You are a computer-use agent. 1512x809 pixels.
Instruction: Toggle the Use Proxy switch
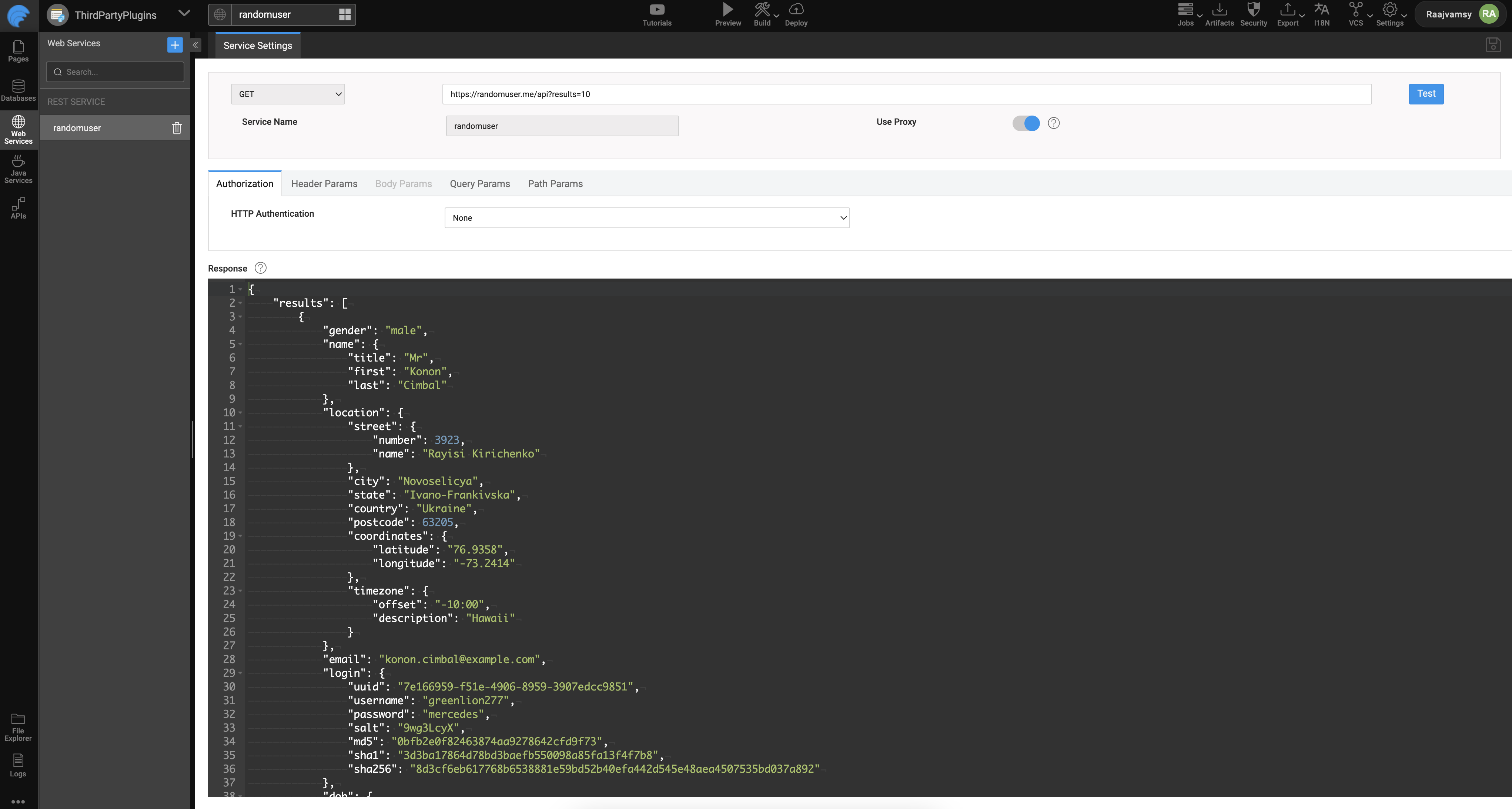(1026, 123)
